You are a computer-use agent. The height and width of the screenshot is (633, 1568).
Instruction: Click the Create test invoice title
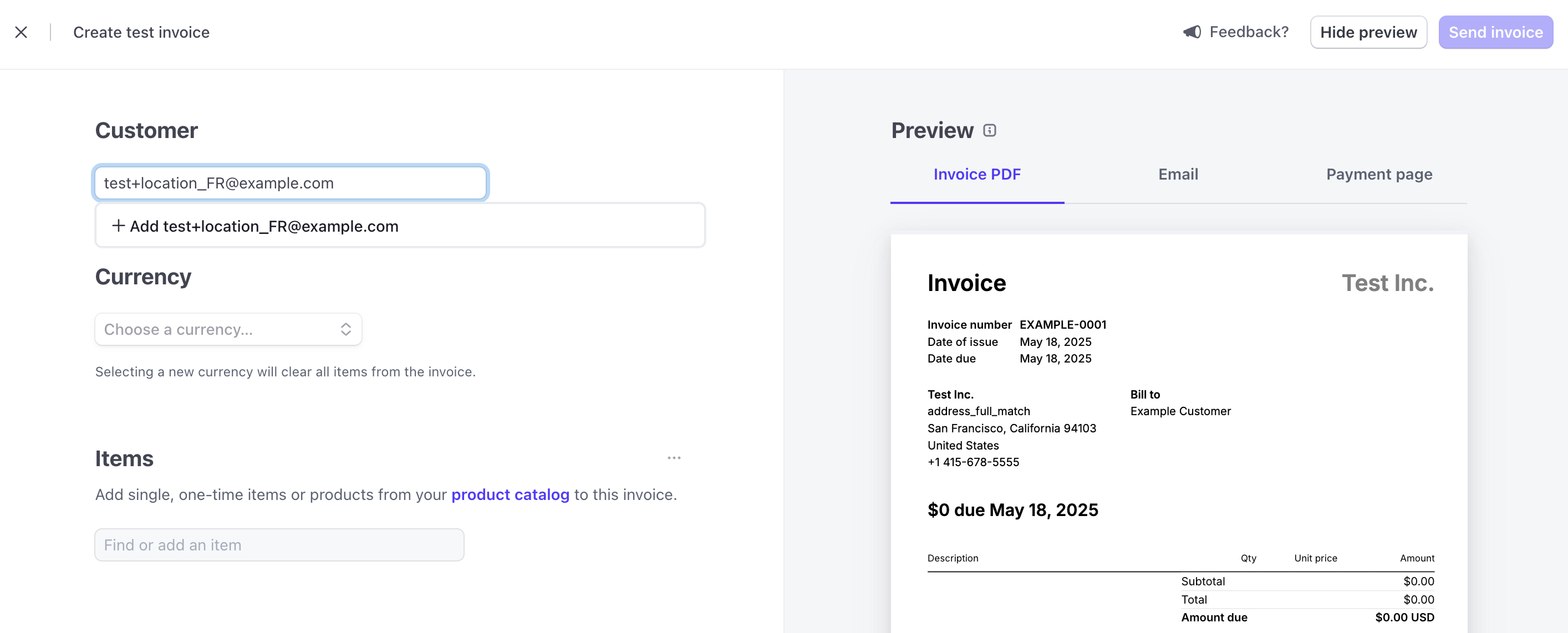click(x=141, y=32)
